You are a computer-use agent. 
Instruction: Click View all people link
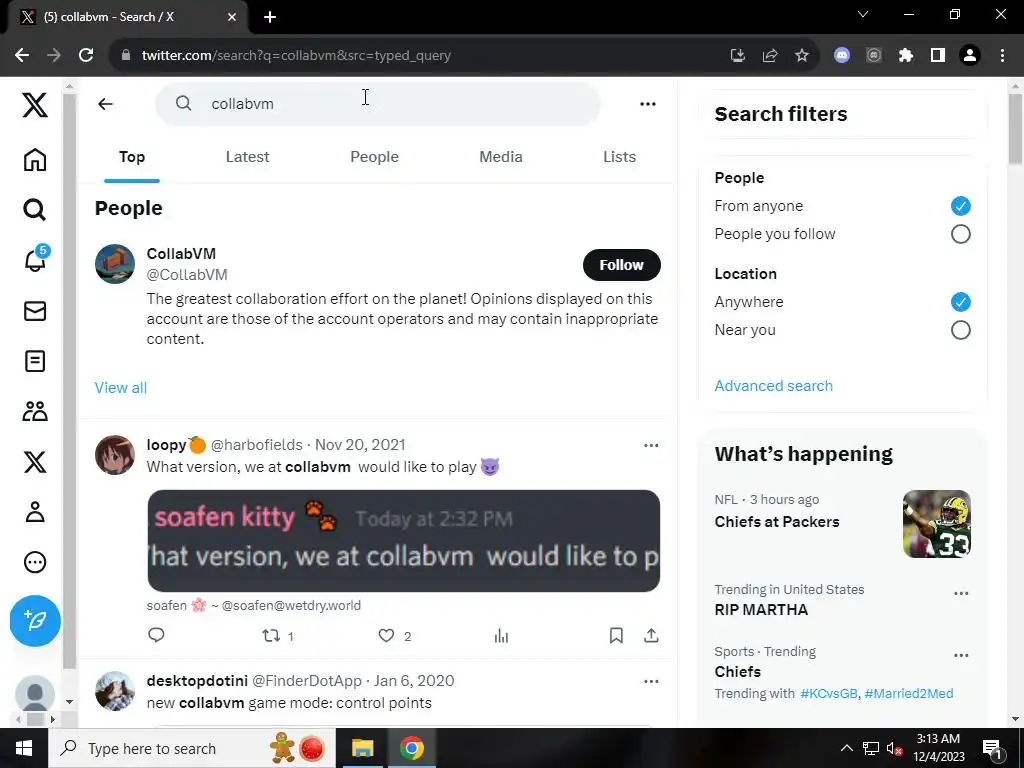pyautogui.click(x=121, y=387)
